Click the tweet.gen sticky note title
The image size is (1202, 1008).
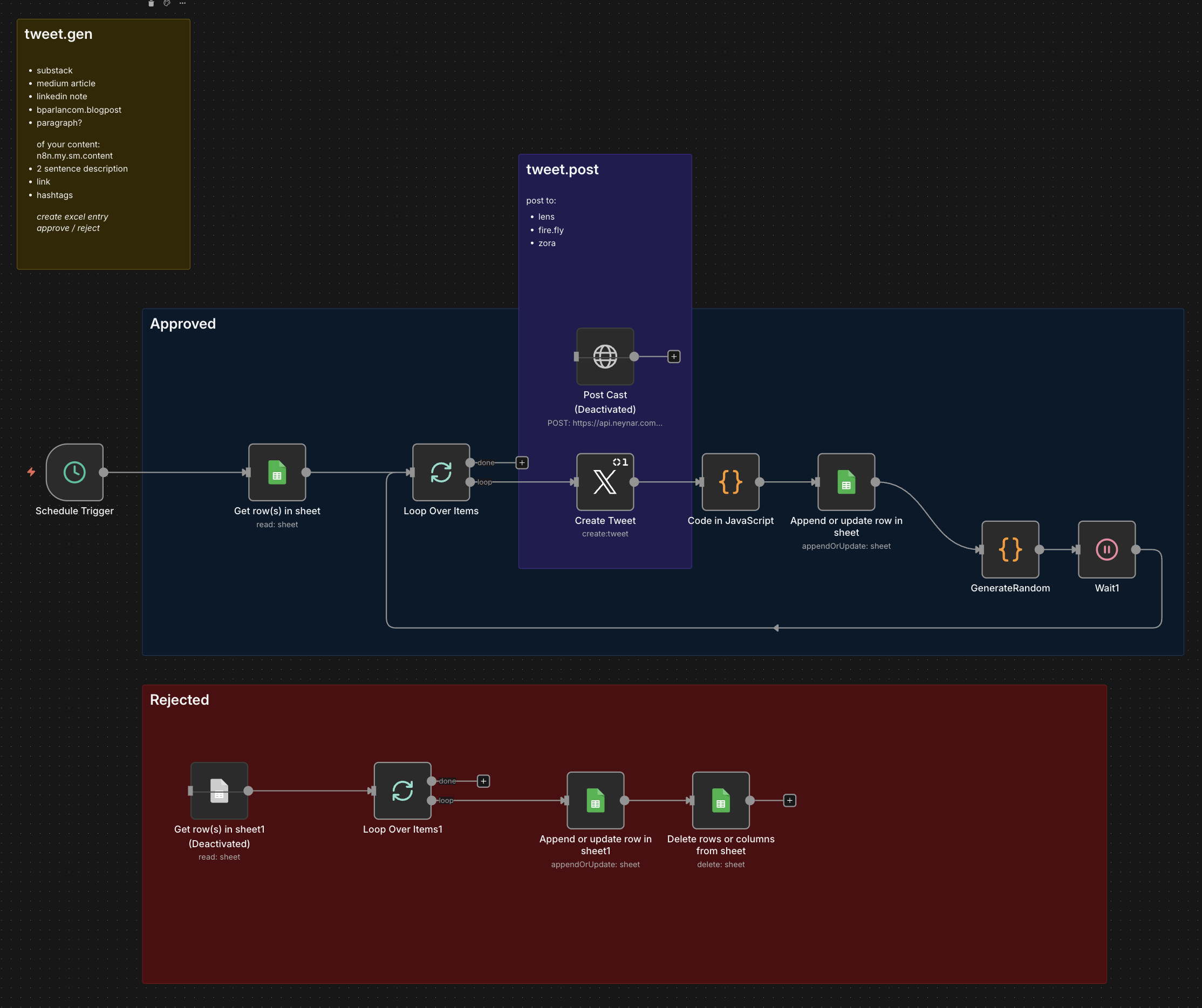(58, 34)
